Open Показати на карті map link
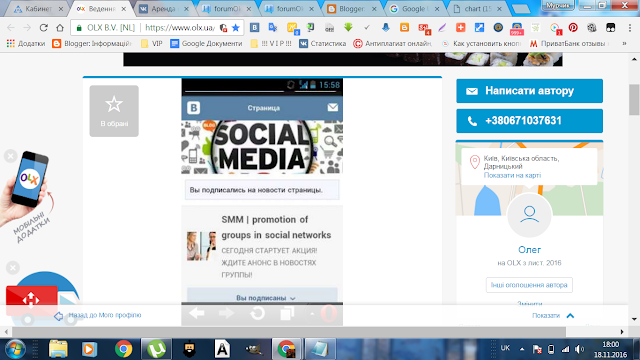 (512, 175)
